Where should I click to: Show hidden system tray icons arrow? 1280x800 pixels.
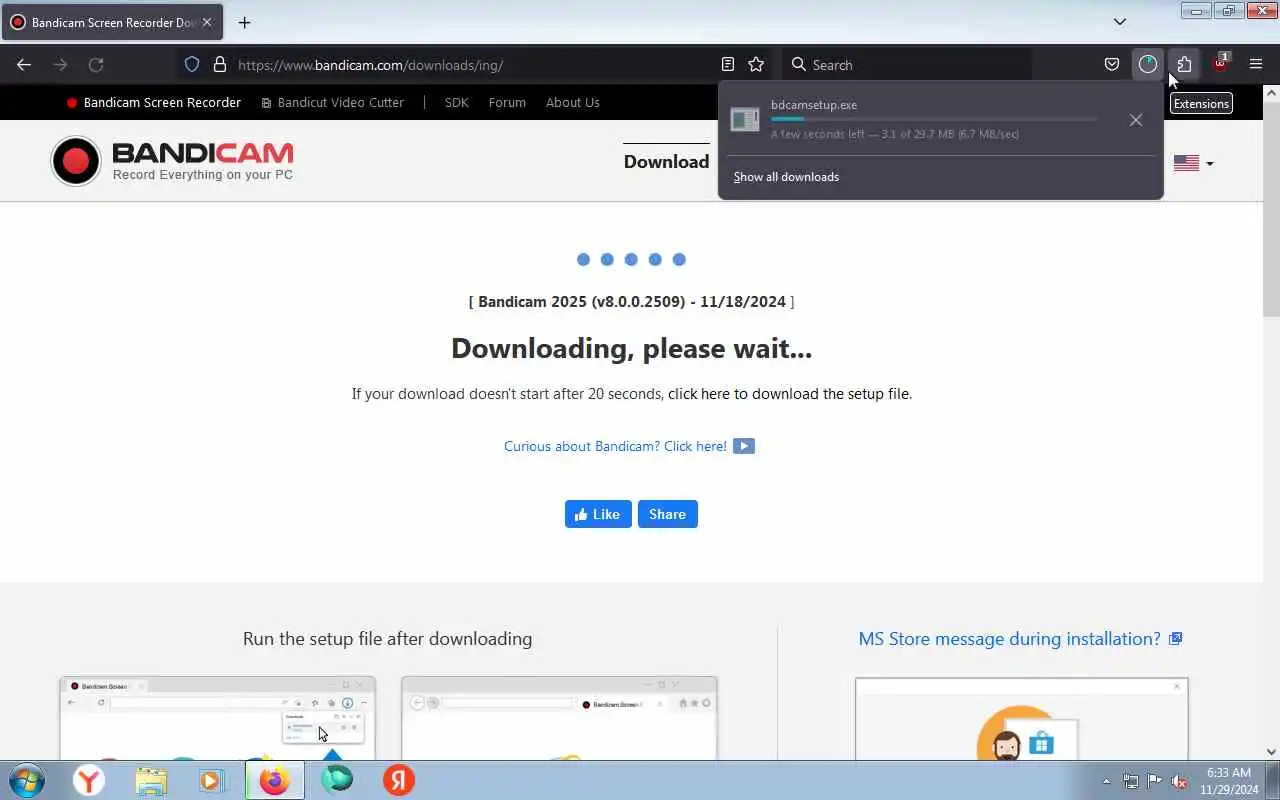coord(1106,781)
